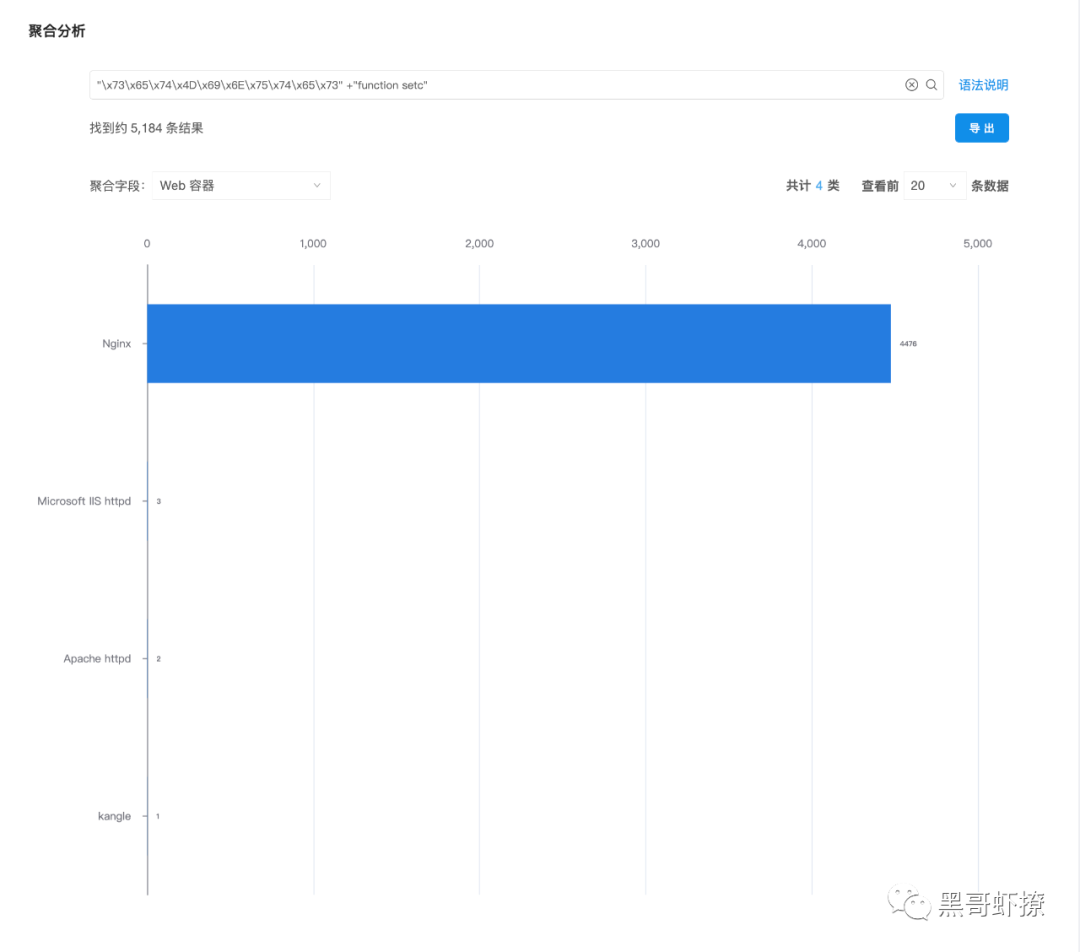Click the 4,000 axis tick label

point(811,243)
